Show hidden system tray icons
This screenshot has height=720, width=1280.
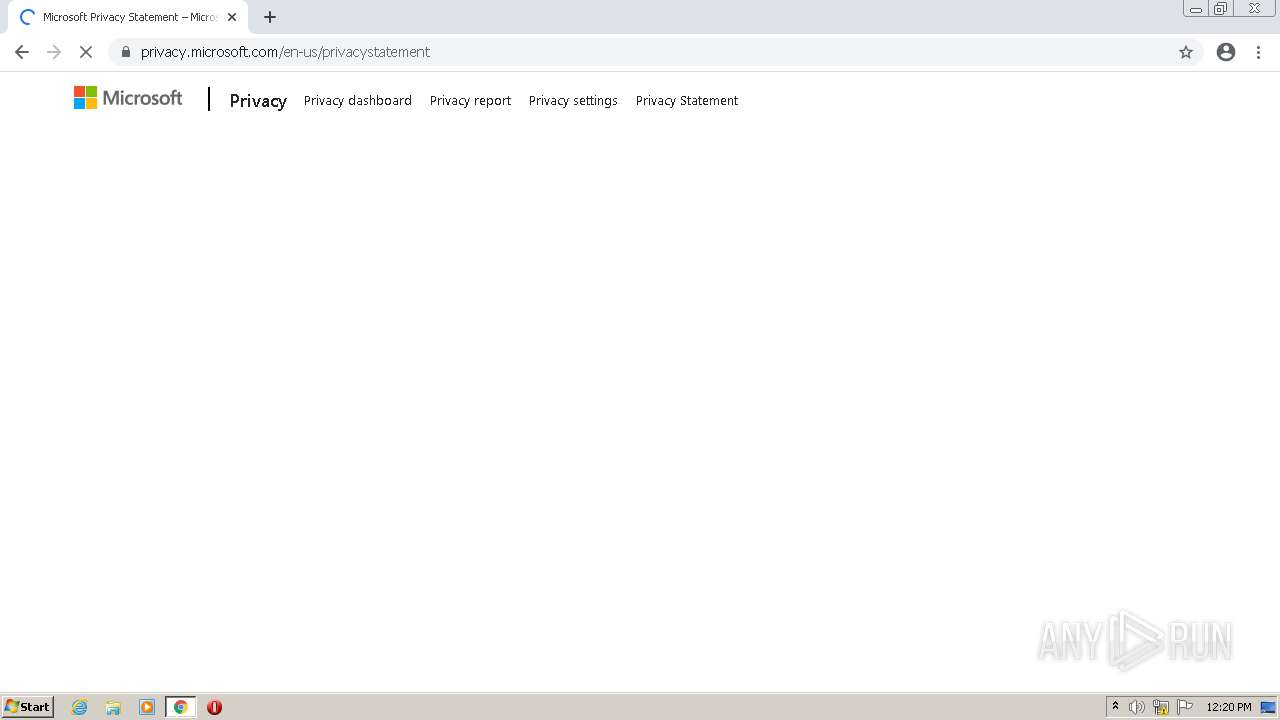(x=1115, y=707)
